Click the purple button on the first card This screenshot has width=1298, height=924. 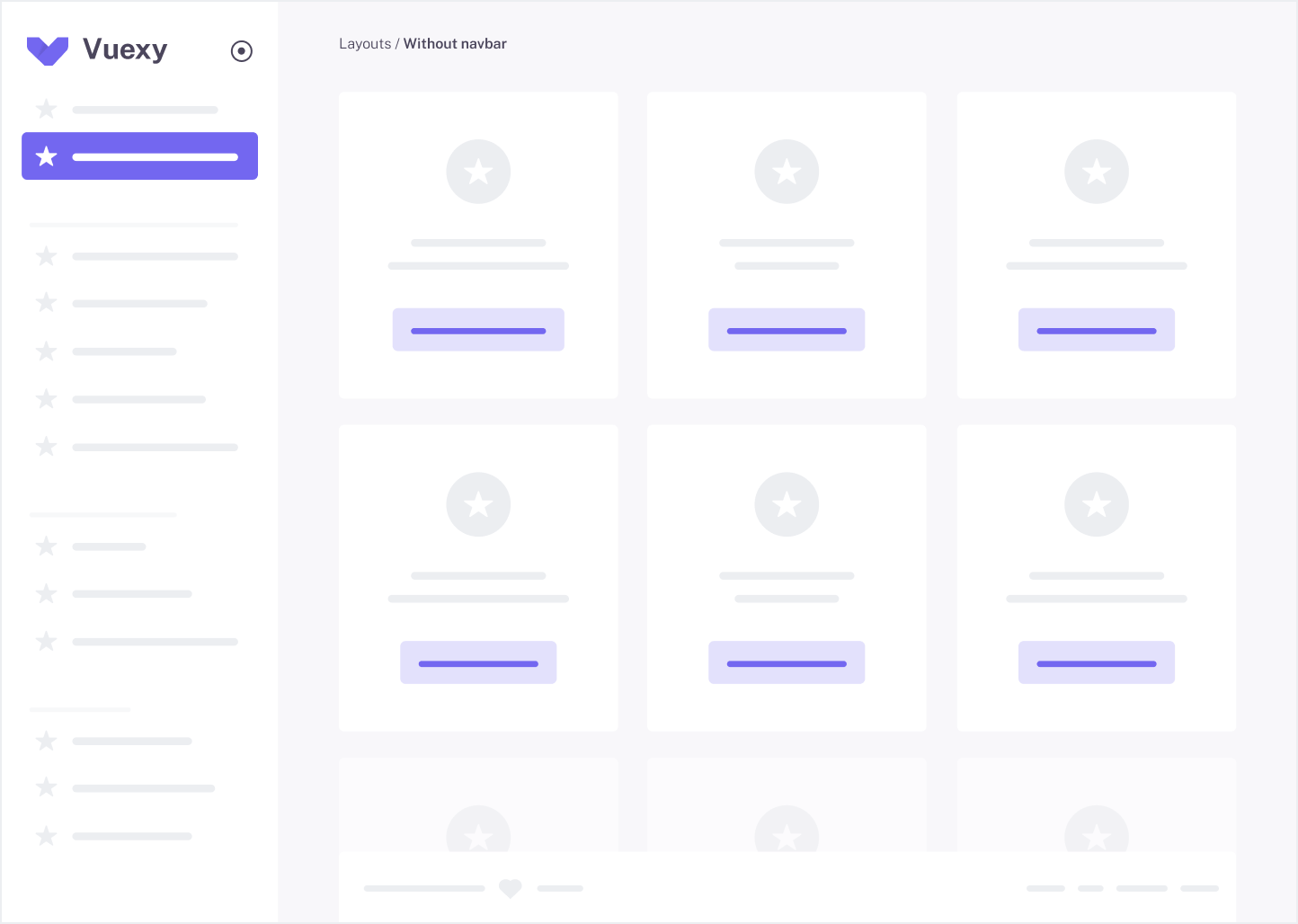click(478, 330)
